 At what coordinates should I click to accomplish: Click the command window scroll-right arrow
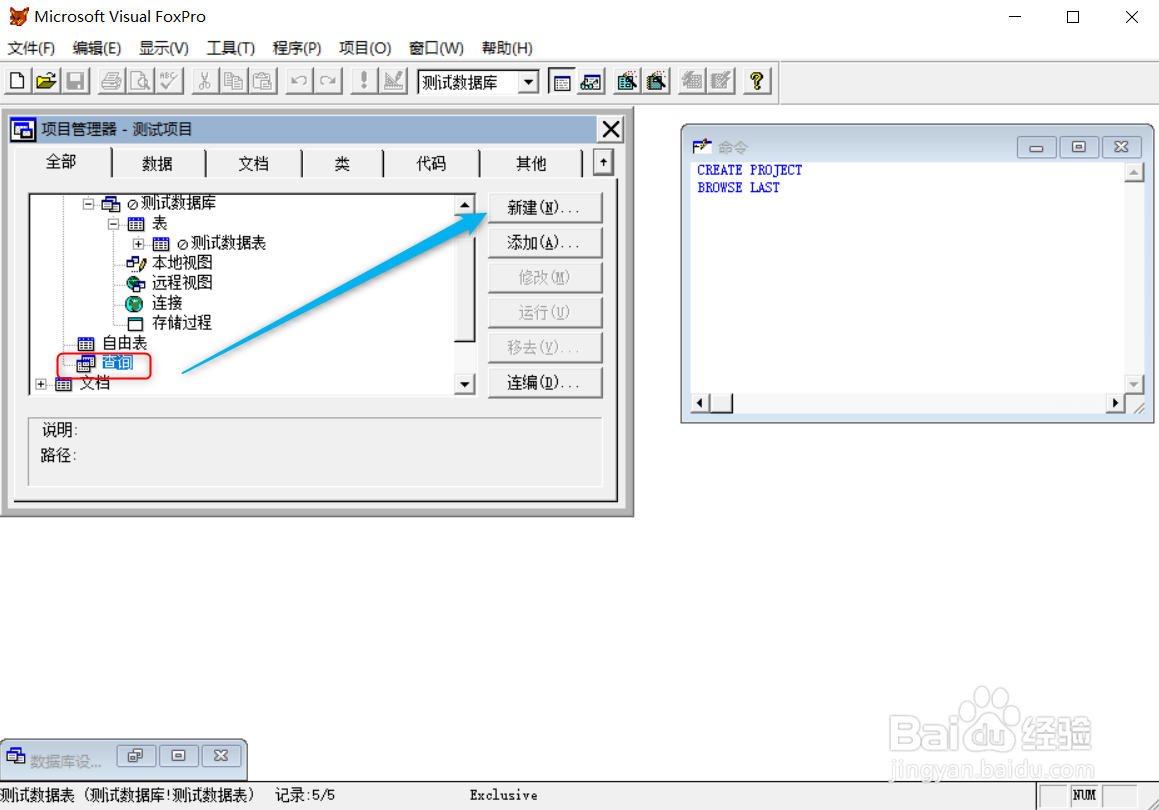(1115, 403)
